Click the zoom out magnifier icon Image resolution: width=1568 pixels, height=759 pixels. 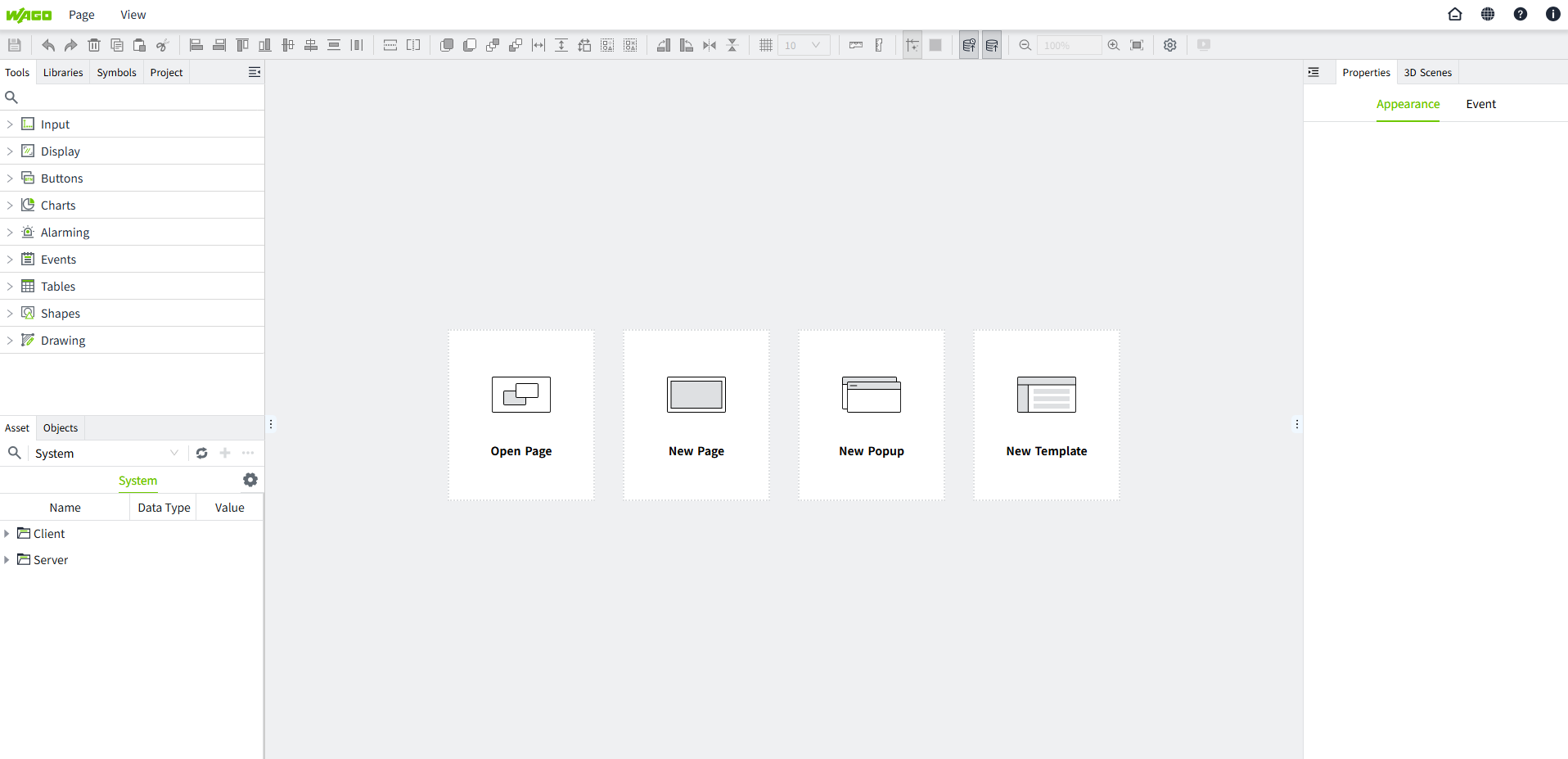point(1025,45)
